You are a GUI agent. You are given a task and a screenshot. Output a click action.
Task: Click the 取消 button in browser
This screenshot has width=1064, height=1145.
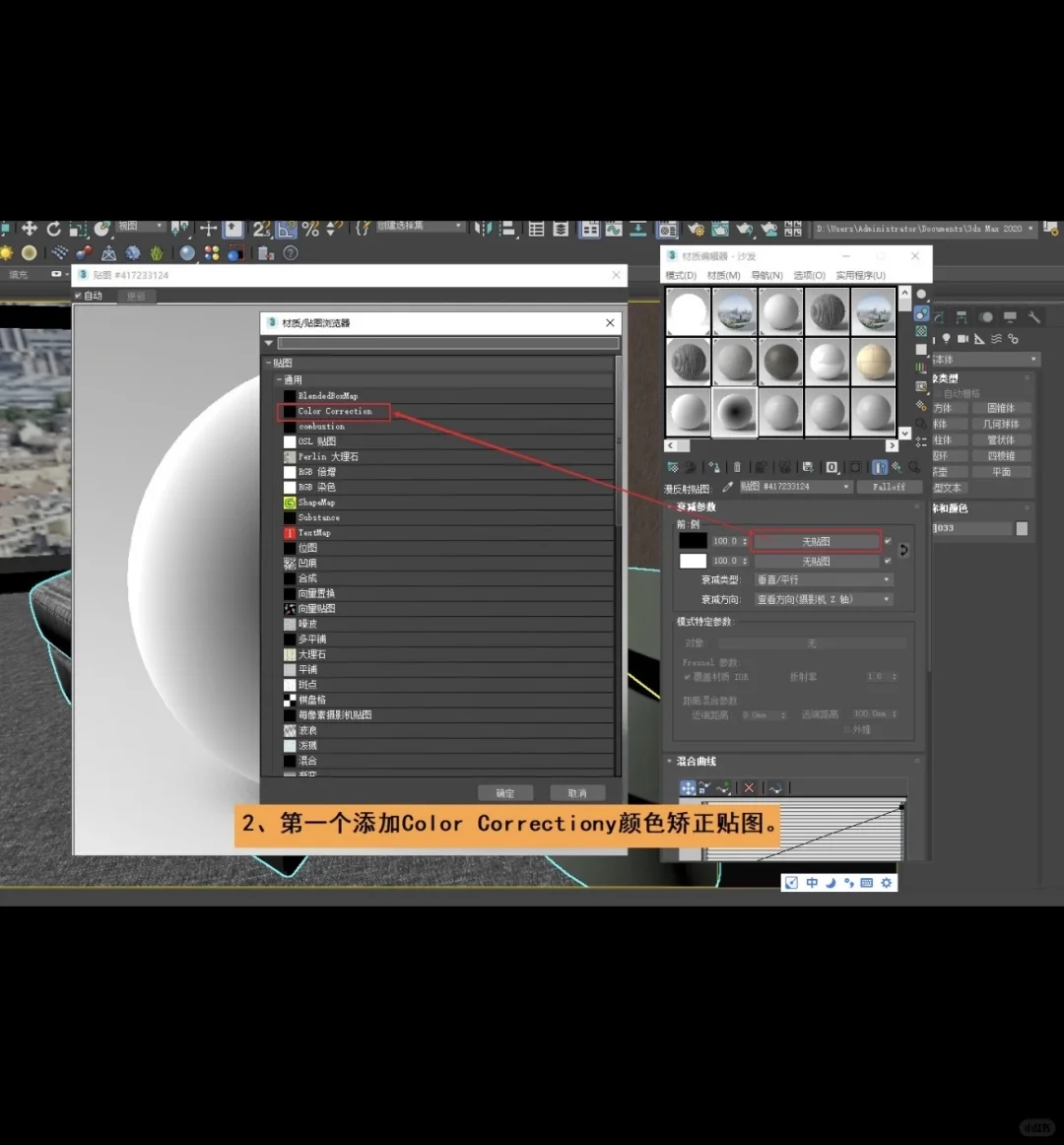(x=577, y=793)
